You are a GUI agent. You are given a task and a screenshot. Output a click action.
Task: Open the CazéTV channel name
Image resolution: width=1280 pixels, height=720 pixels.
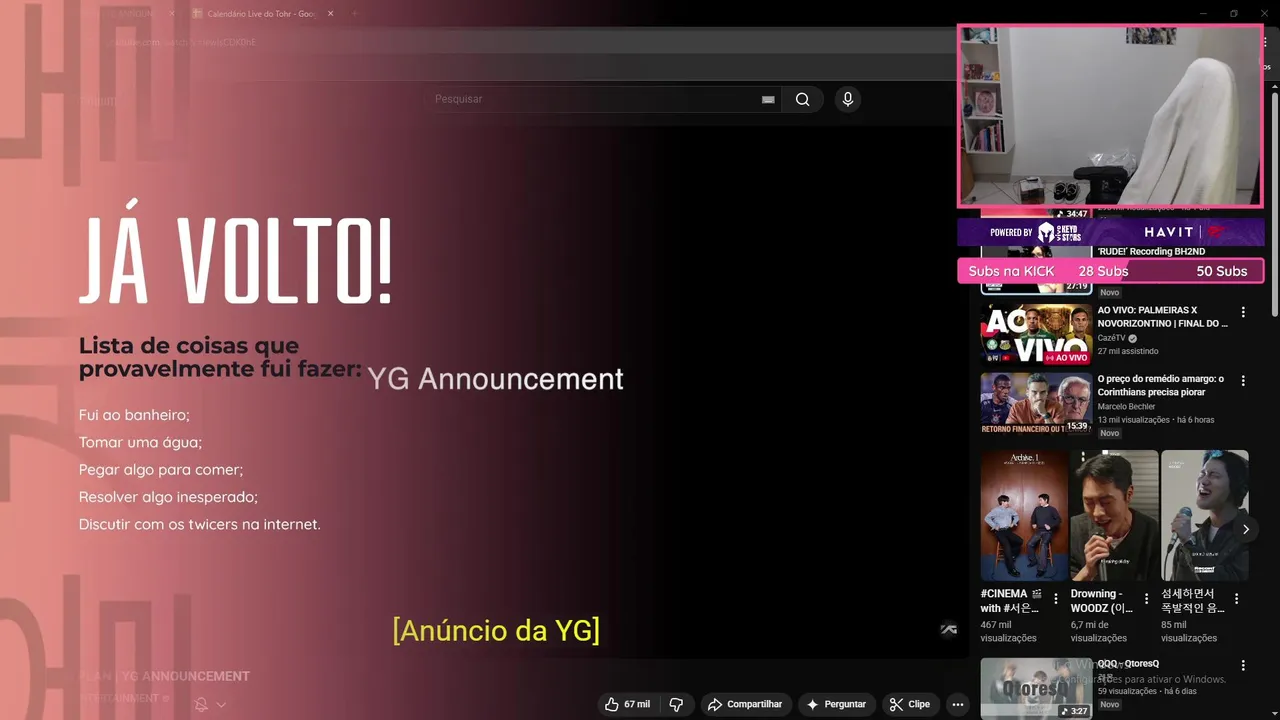click(1111, 338)
